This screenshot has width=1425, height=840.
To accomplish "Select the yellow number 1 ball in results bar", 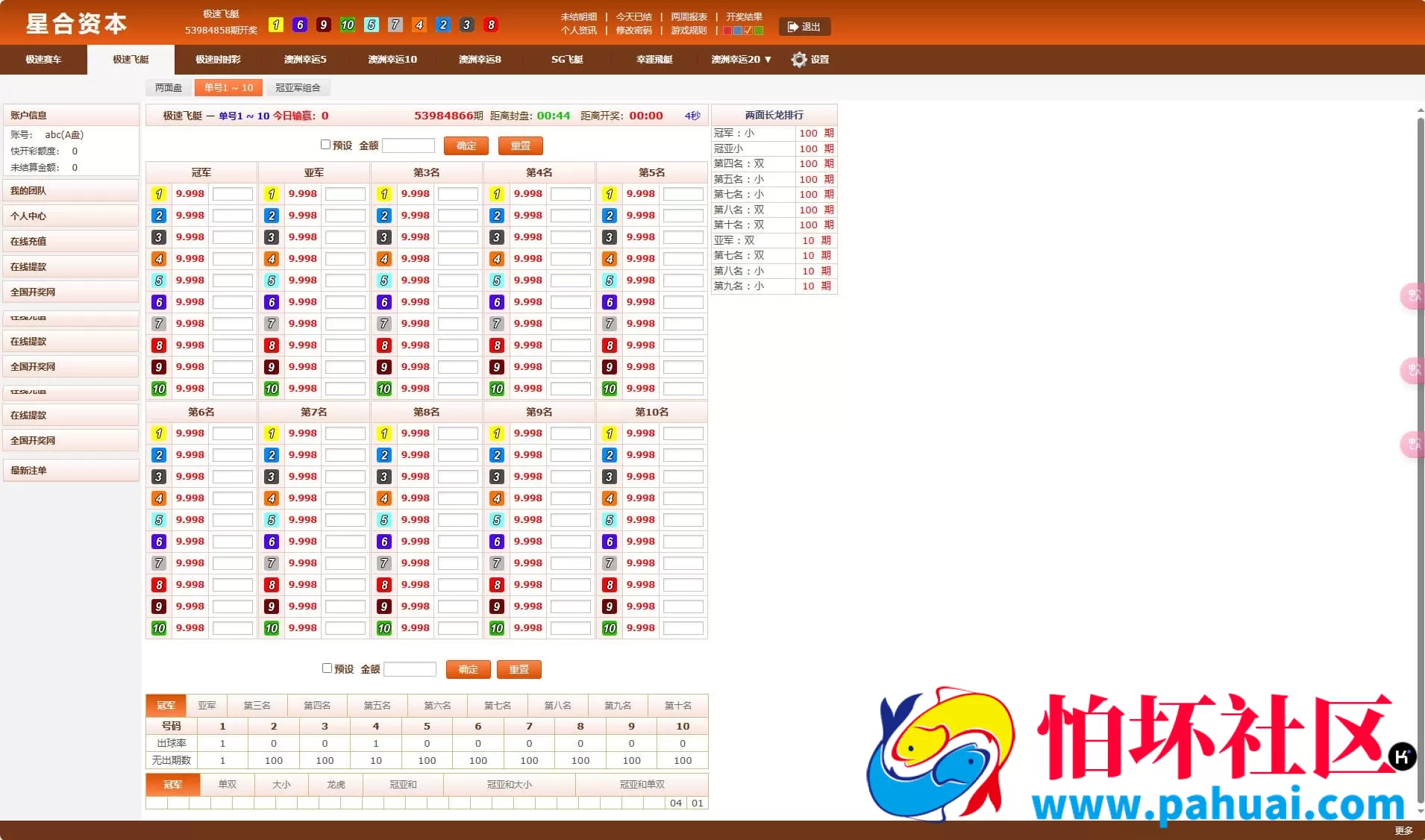I will pos(277,25).
